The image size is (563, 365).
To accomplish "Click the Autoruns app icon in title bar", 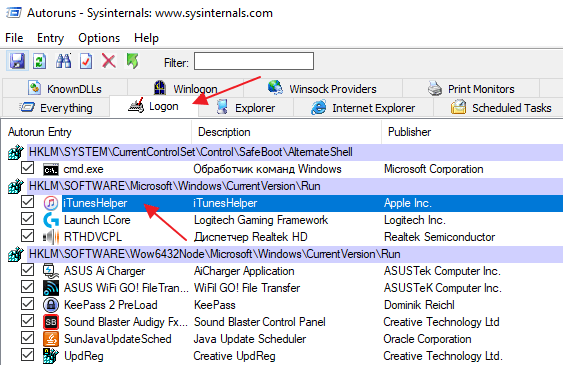I will (x=14, y=13).
